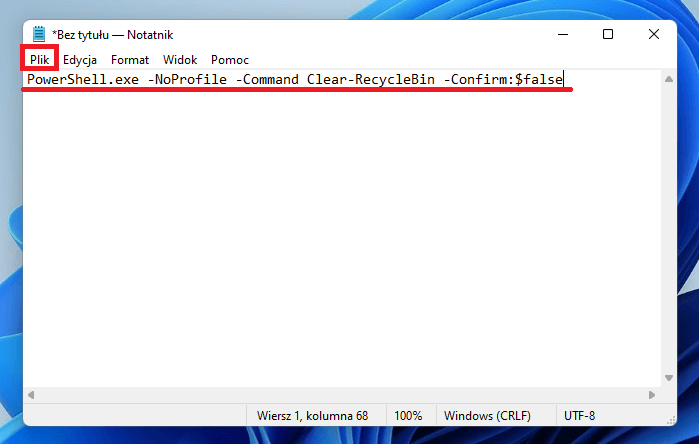Click the '*Bez tytułu — Notatnik' window title
This screenshot has width=699, height=444.
(112, 35)
